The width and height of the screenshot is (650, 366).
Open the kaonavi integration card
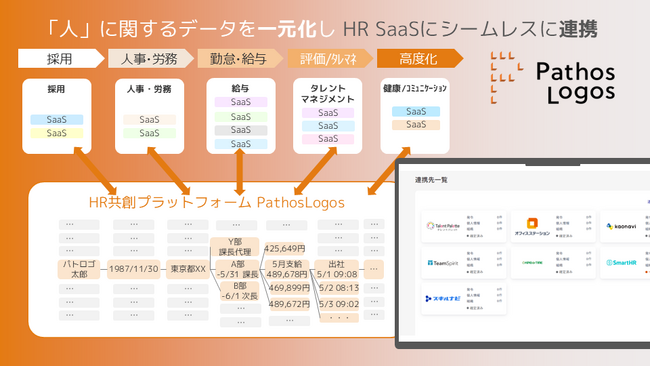(625, 226)
